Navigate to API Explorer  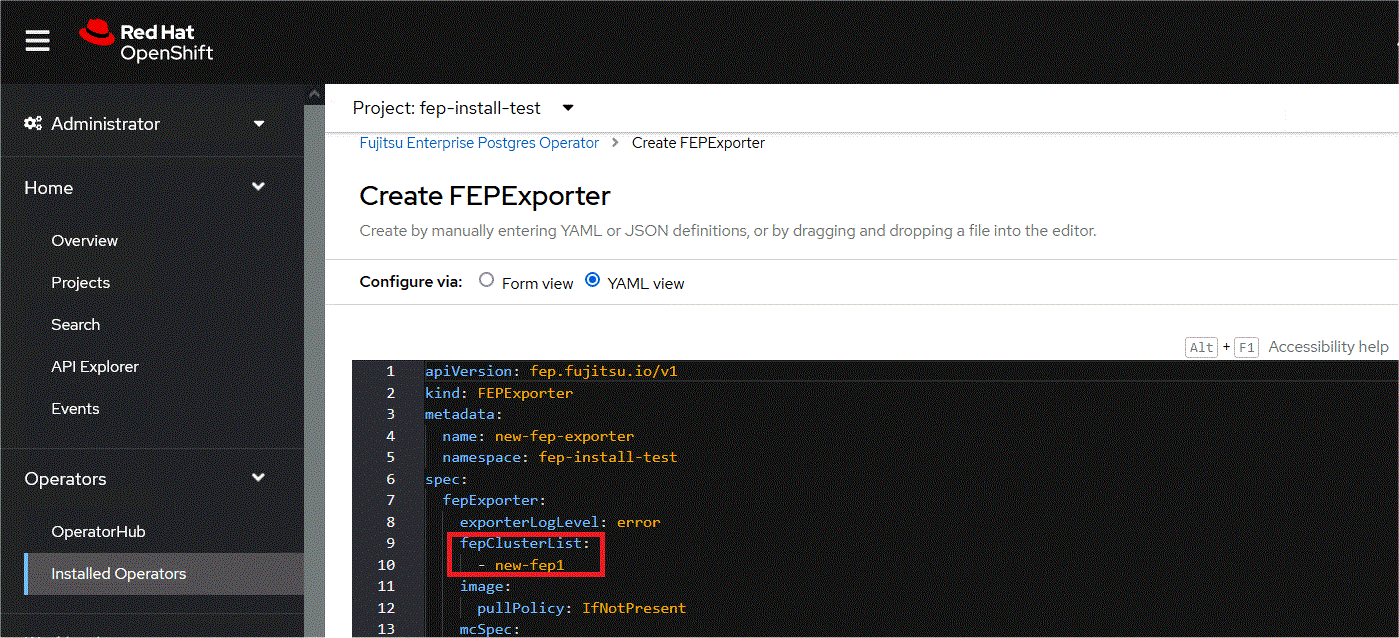click(95, 367)
